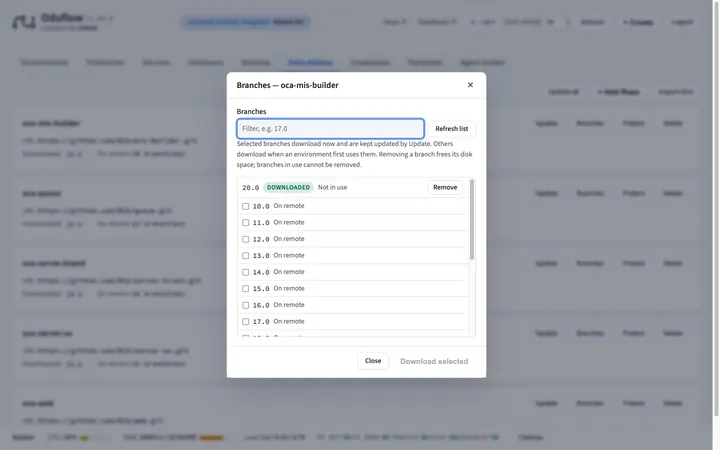The height and width of the screenshot is (450, 720).
Task: Click the Download selected button
Action: (434, 361)
